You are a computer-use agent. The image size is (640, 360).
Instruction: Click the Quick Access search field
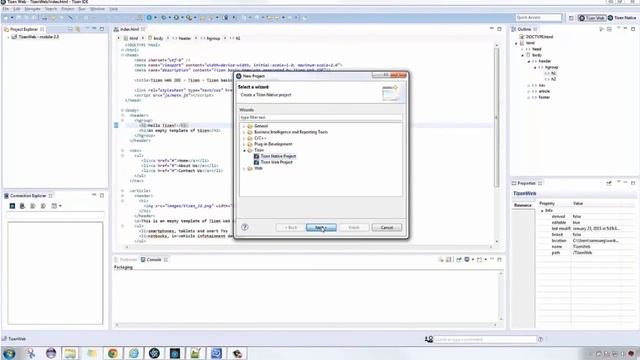tap(538, 18)
